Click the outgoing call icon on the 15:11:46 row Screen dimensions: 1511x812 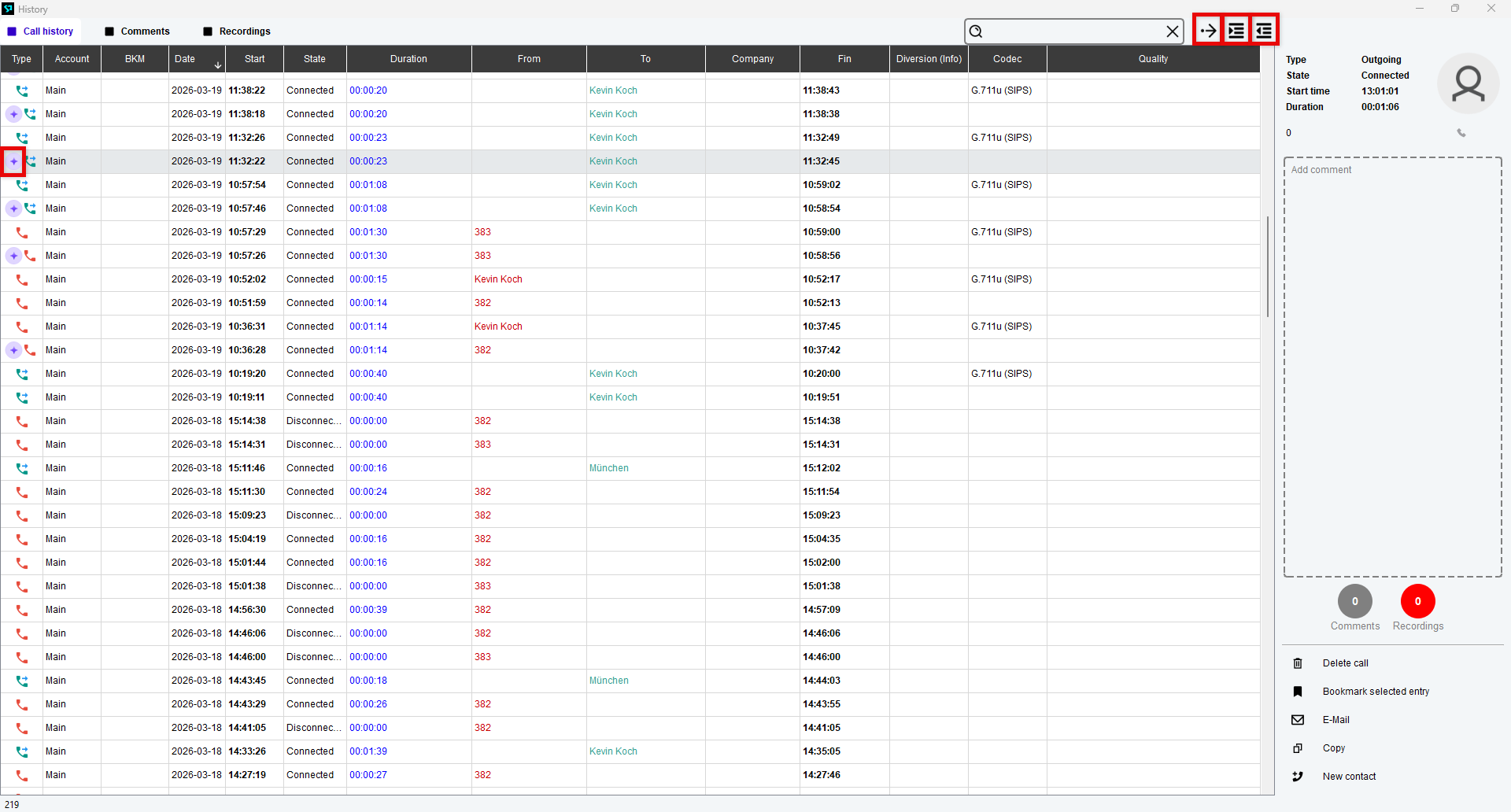22,468
